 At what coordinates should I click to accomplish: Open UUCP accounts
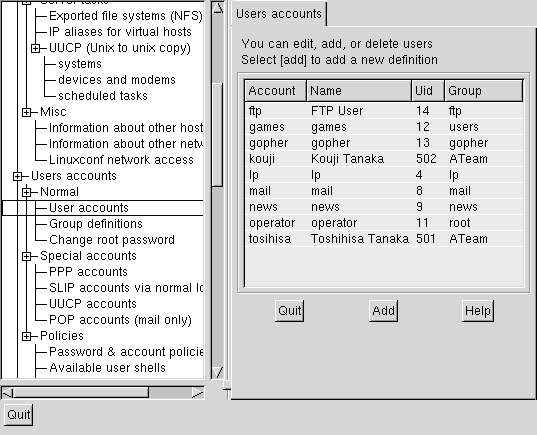pos(93,304)
